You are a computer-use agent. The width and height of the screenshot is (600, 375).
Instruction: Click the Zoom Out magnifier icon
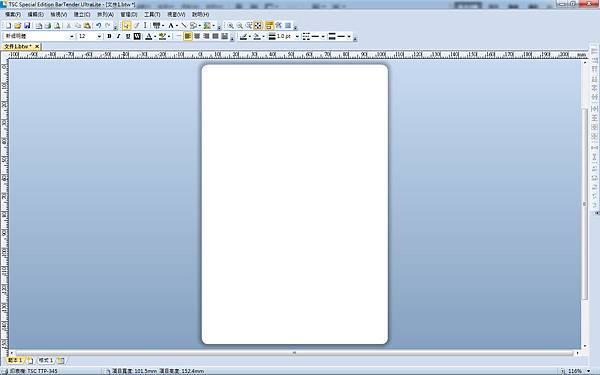[240, 26]
